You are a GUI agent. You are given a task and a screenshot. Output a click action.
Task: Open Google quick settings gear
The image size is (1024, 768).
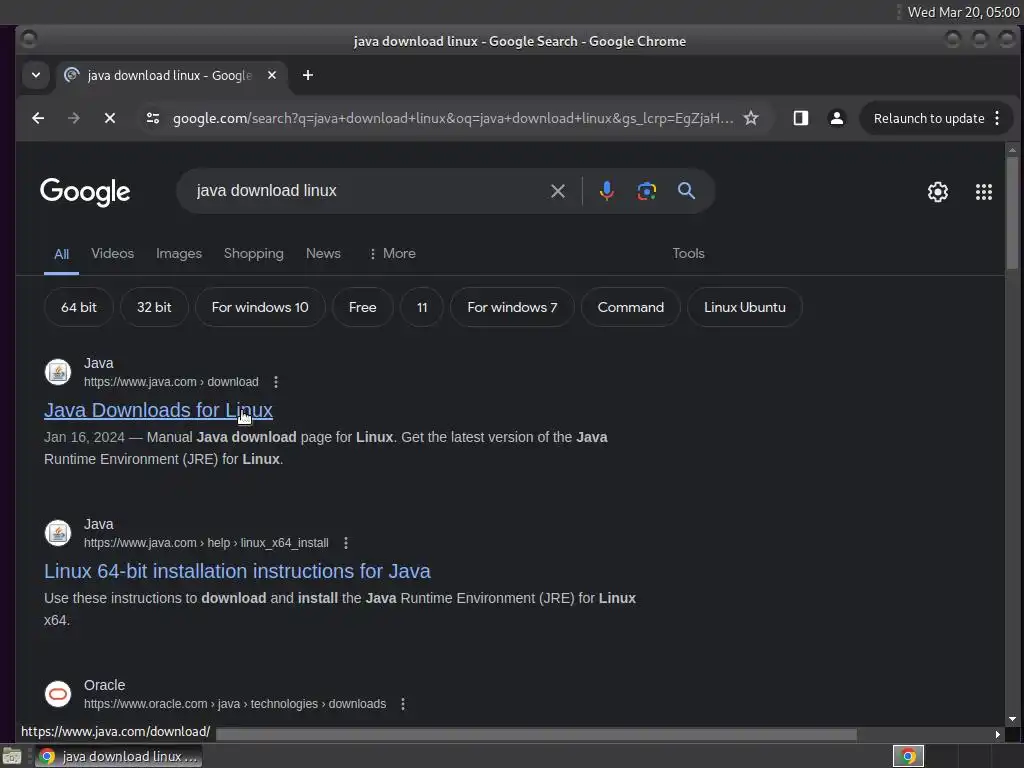point(938,191)
